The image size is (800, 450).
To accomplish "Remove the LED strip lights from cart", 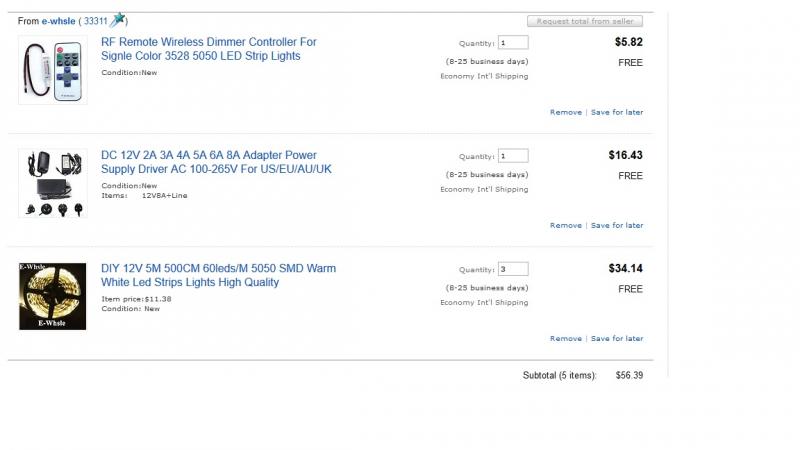I will click(x=566, y=339).
